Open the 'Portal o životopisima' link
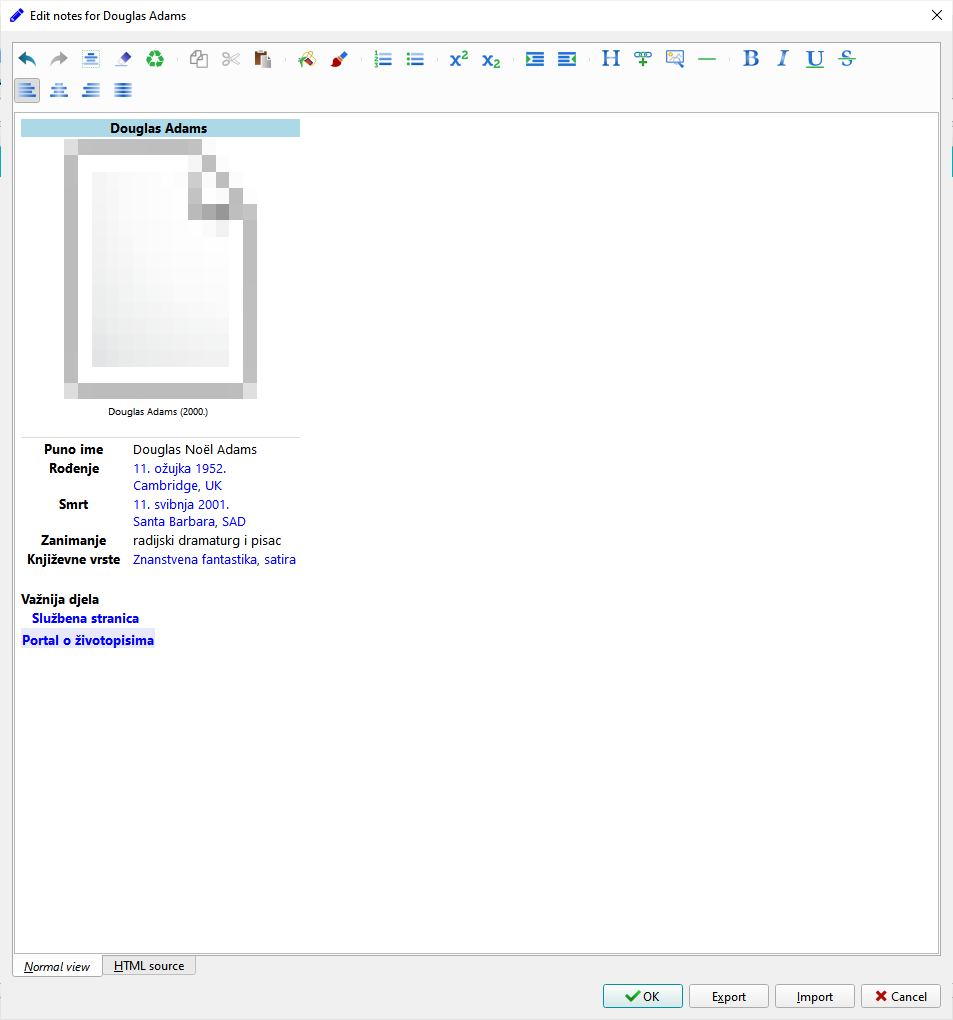 [x=88, y=640]
